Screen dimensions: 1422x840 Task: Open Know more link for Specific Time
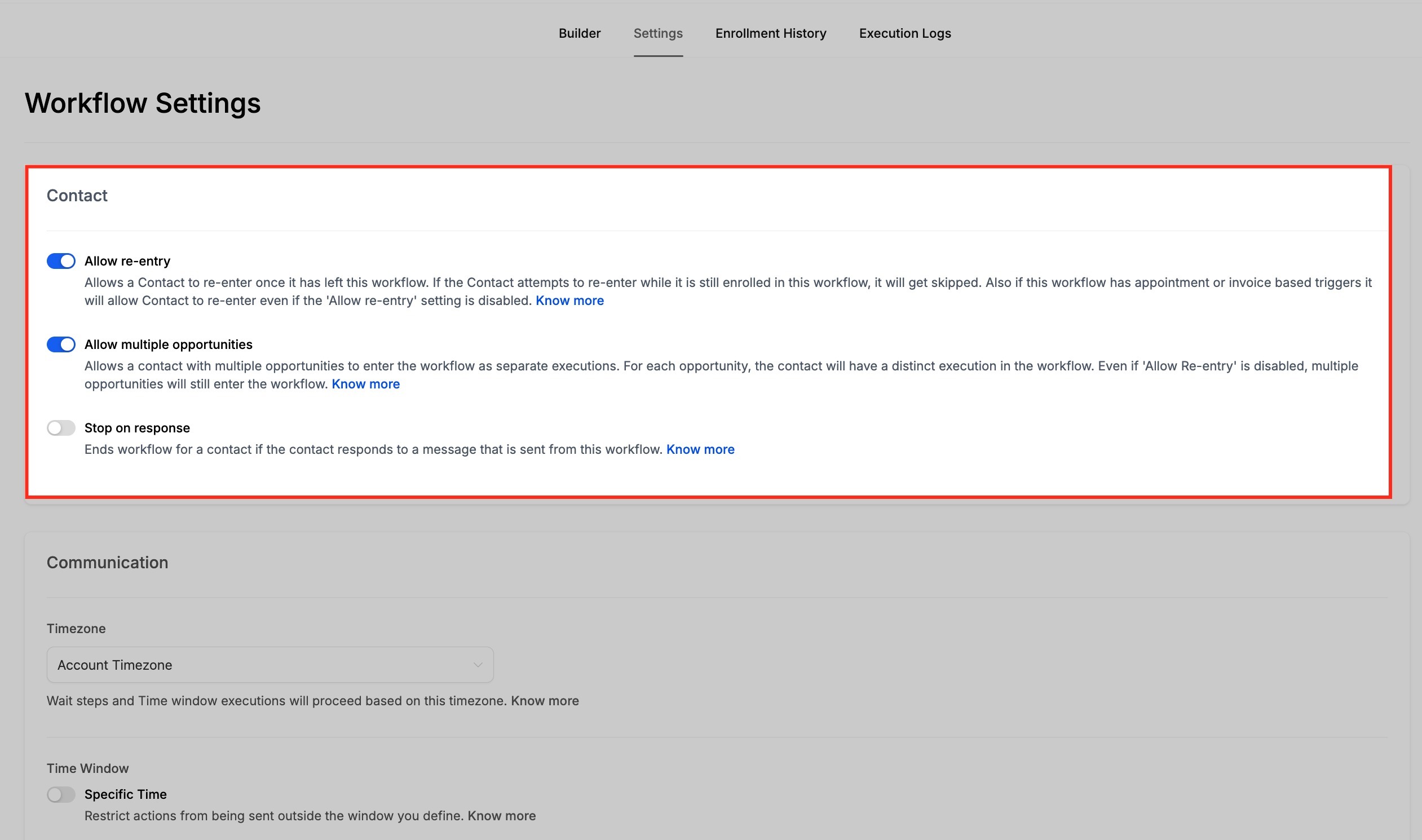click(502, 816)
